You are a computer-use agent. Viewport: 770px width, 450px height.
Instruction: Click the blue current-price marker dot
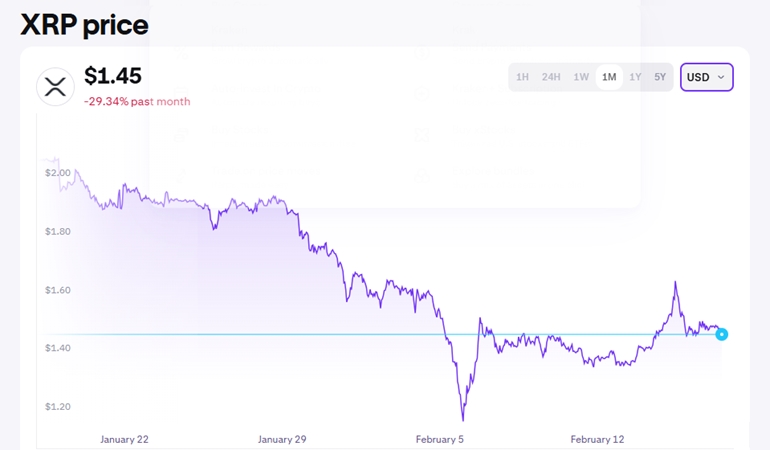click(721, 335)
